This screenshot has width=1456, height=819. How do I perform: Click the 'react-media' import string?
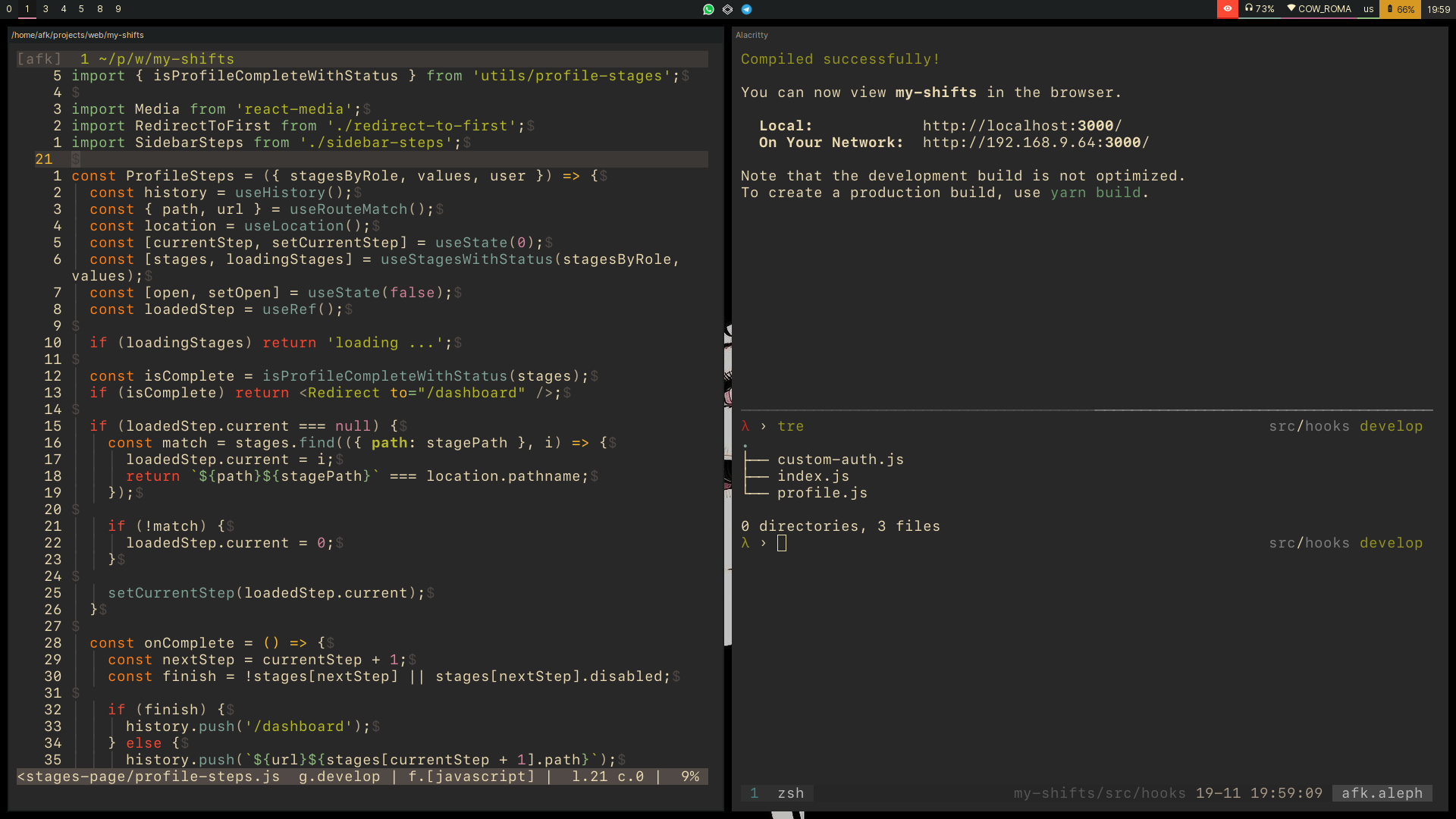point(293,109)
